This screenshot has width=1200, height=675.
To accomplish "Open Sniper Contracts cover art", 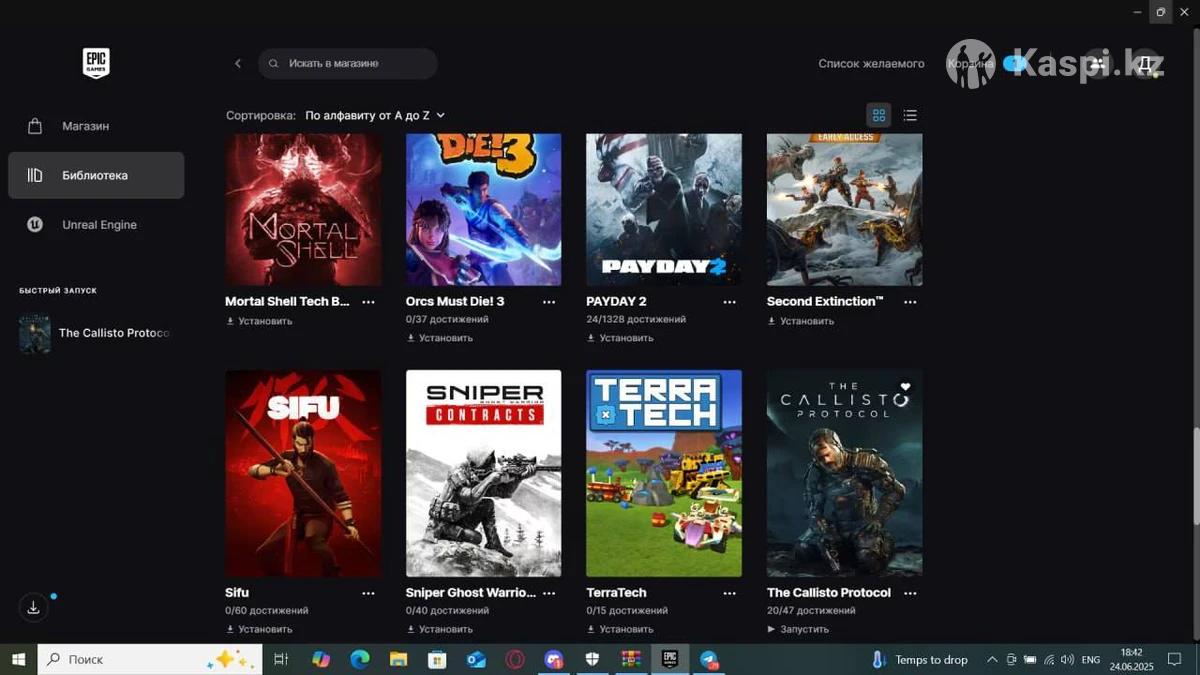I will 484,473.
